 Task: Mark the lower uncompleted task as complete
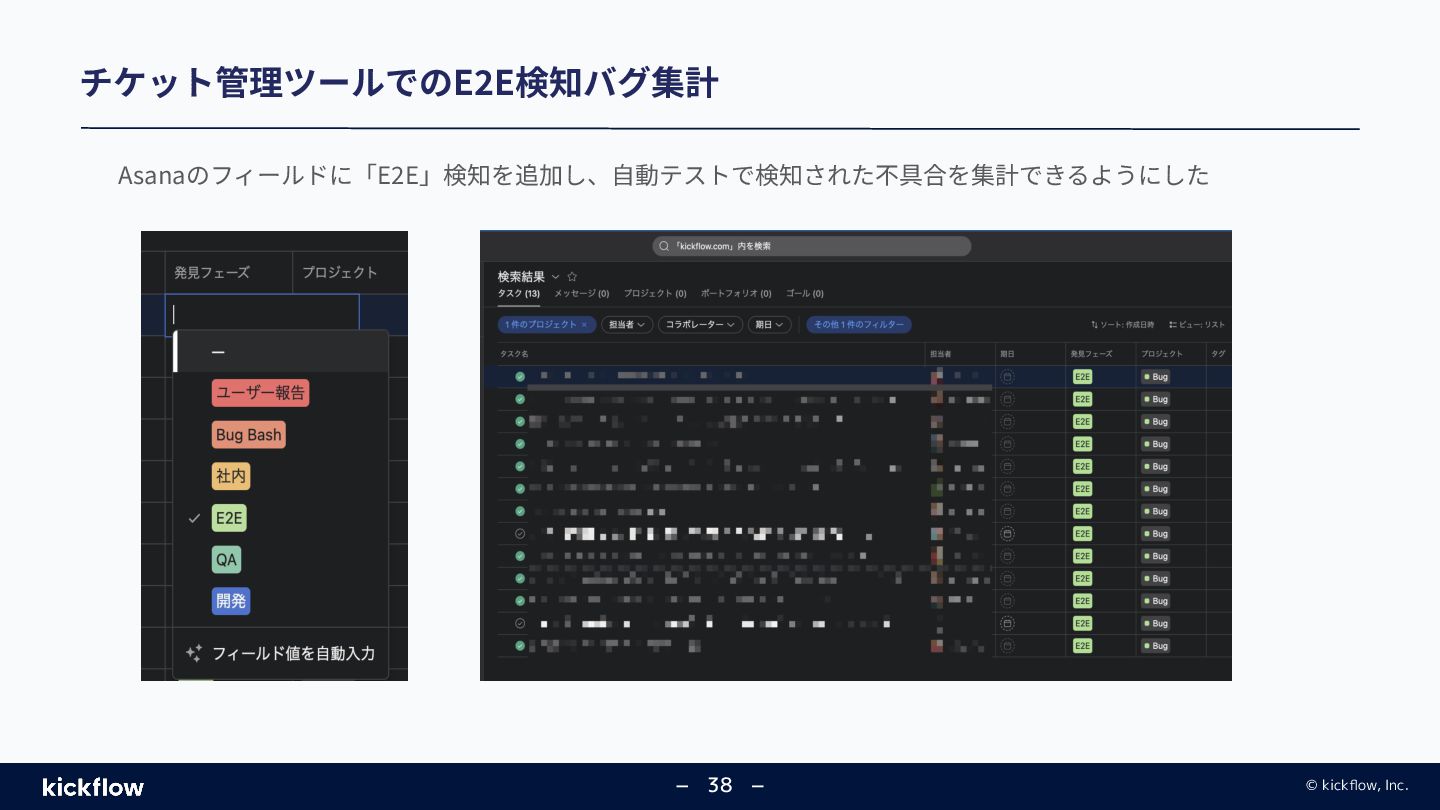tap(520, 623)
